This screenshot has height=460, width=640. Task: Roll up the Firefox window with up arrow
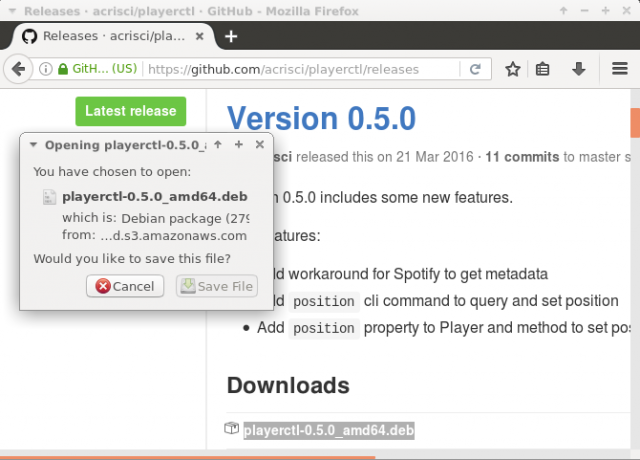(x=563, y=11)
